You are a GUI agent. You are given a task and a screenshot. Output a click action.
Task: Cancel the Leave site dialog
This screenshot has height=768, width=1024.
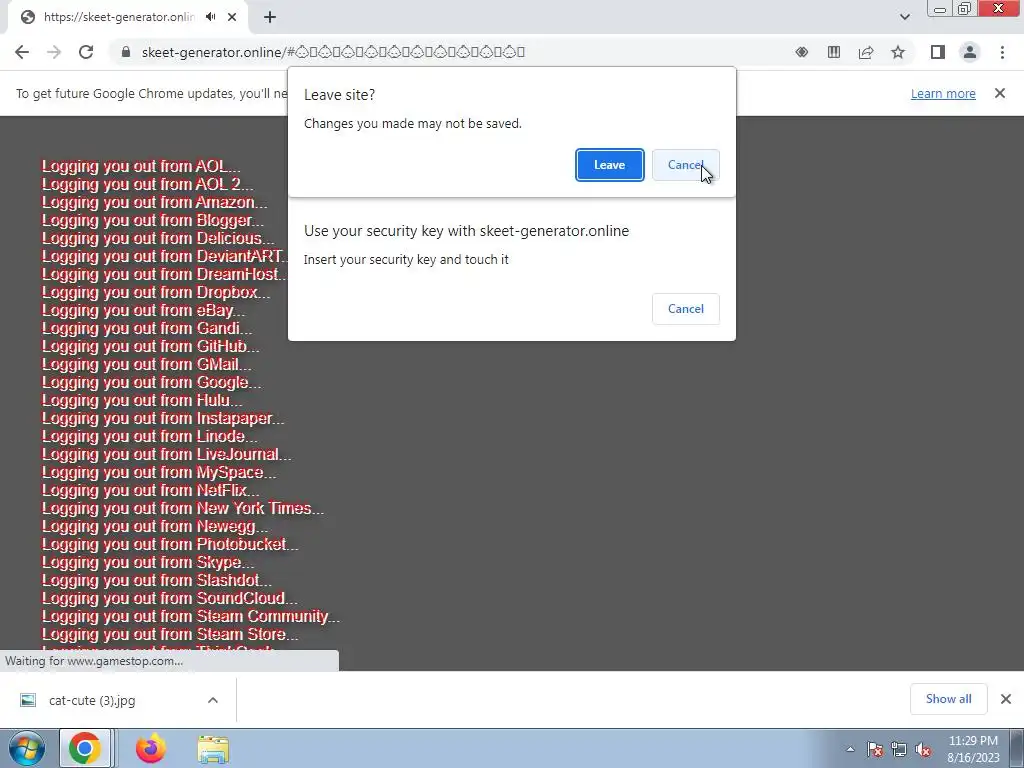point(686,165)
